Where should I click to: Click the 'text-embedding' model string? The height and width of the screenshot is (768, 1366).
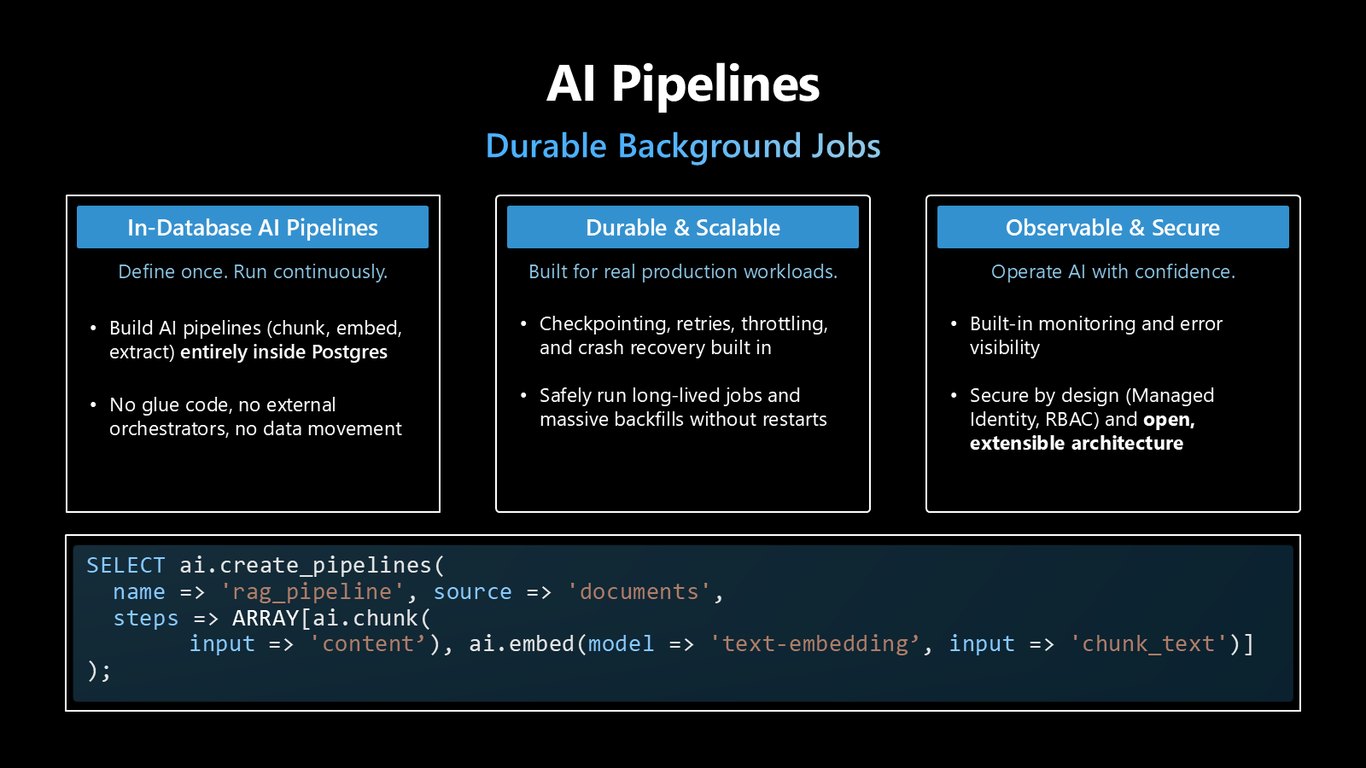pos(815,643)
